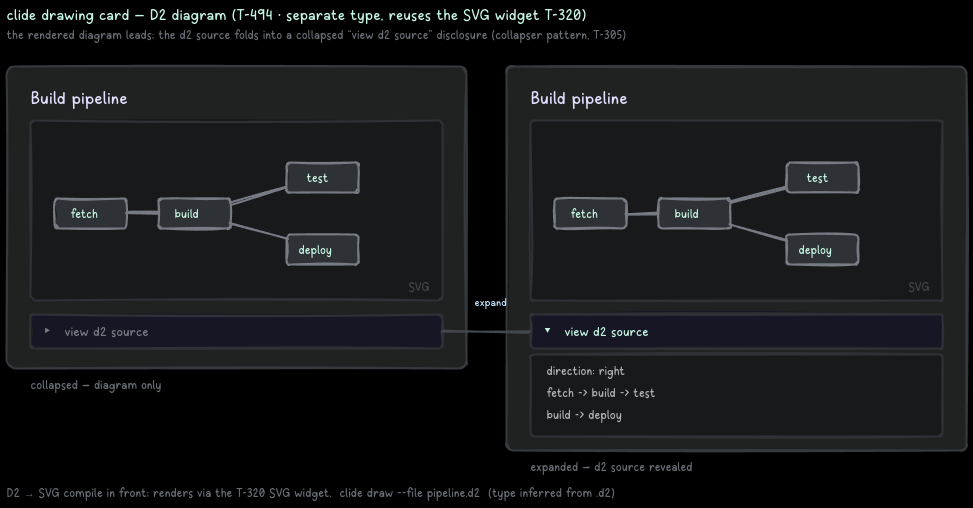Select the fetch node in left diagram
This screenshot has height=508, width=973.
coord(91,213)
